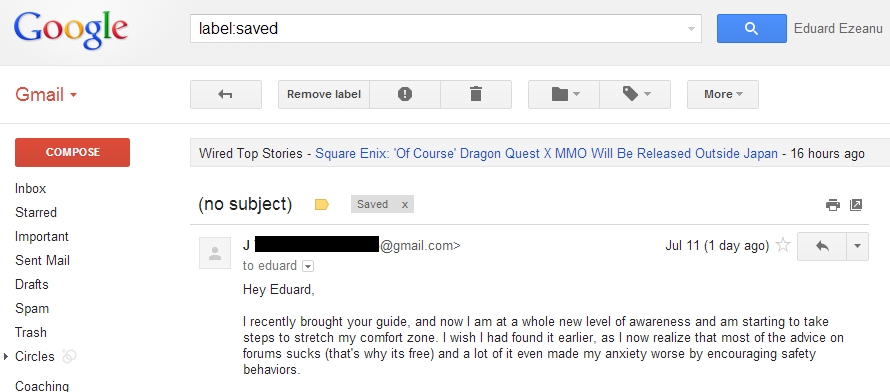Show details arrow next to 'to eduard'
This screenshot has height=392, width=890.
(x=308, y=266)
